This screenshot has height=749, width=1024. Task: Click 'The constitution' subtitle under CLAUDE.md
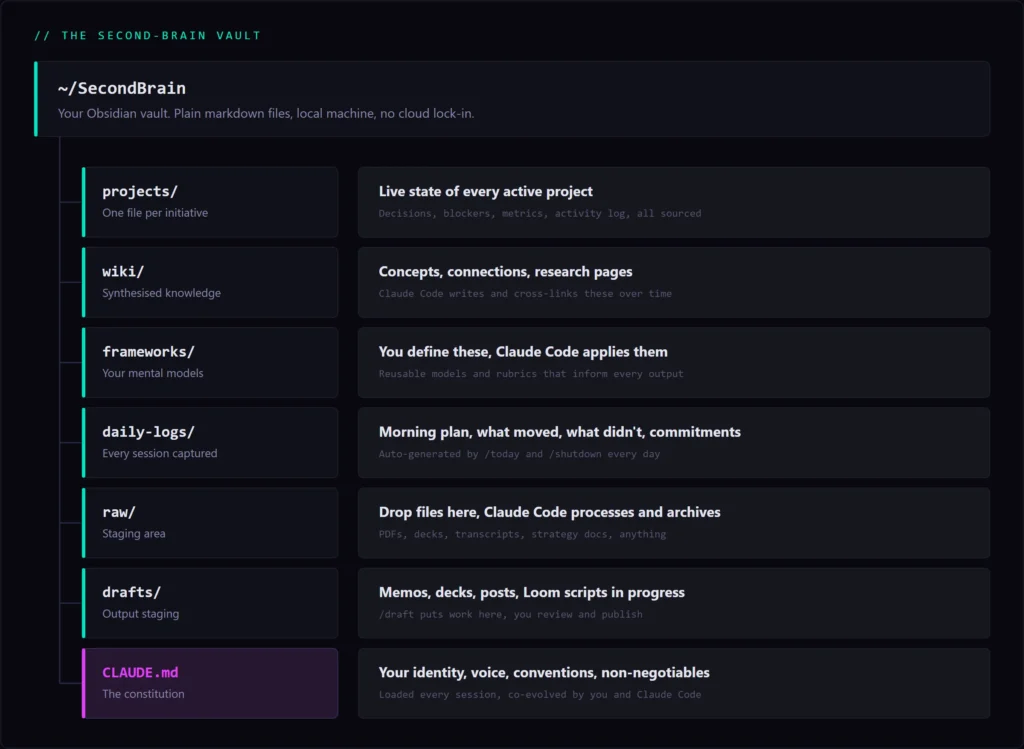[x=143, y=694]
